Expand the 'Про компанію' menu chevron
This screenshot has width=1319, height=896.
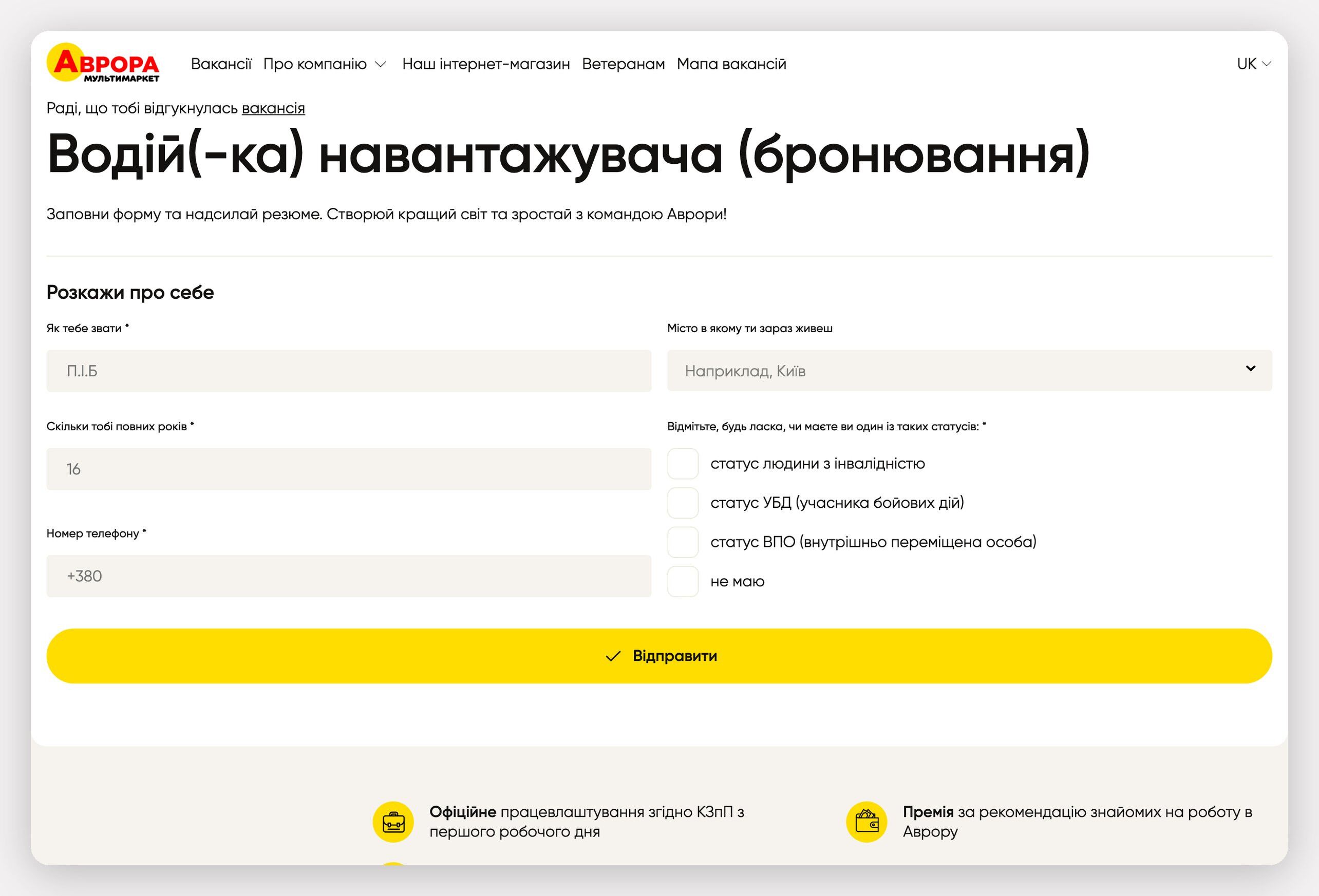pyautogui.click(x=381, y=64)
